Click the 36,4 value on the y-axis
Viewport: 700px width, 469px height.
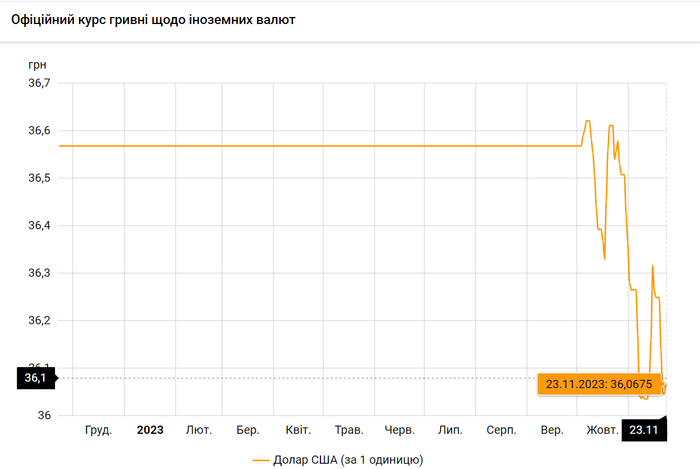[x=37, y=226]
